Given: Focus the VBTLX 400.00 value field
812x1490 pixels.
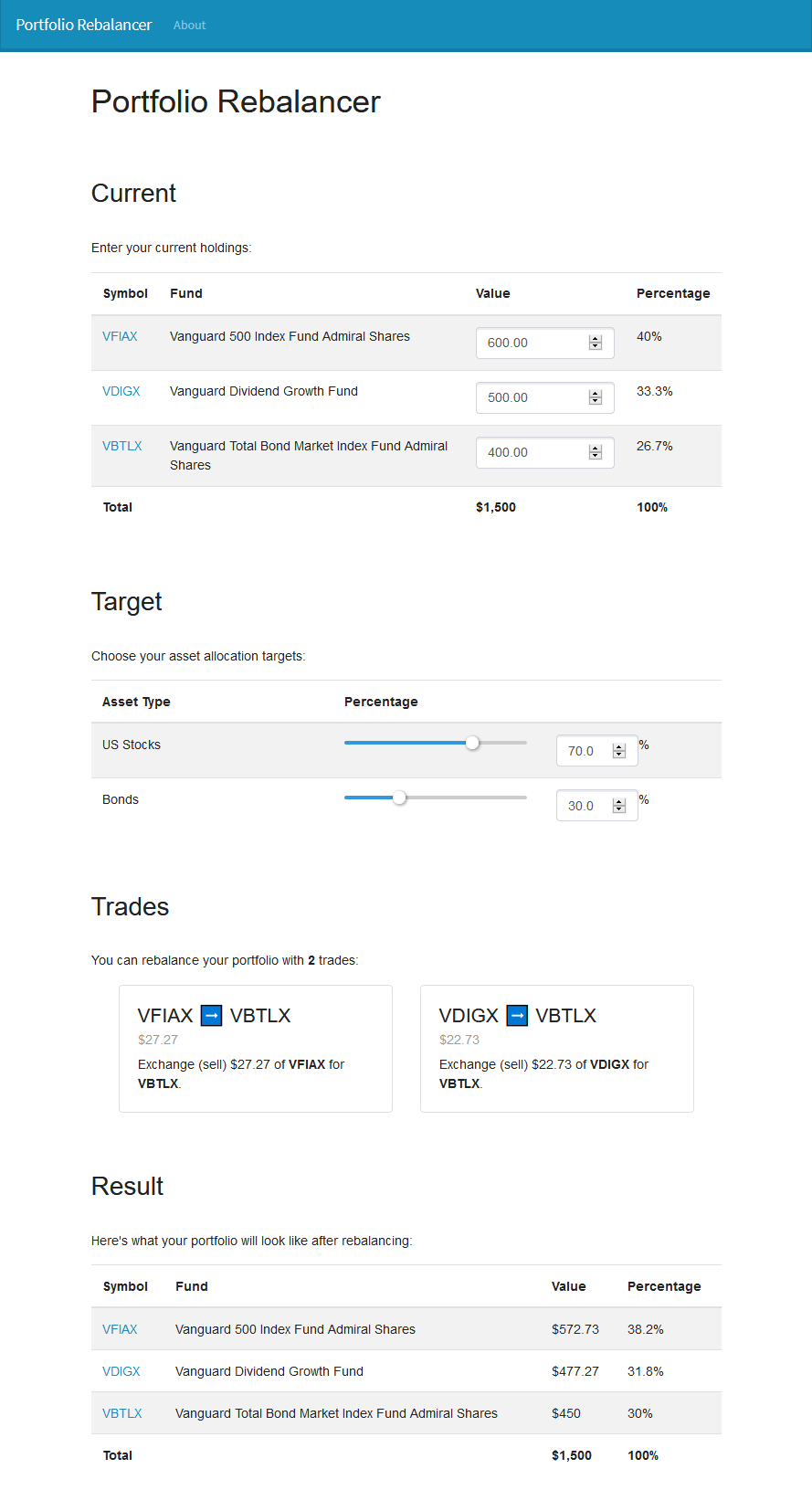Looking at the screenshot, I should [x=545, y=452].
